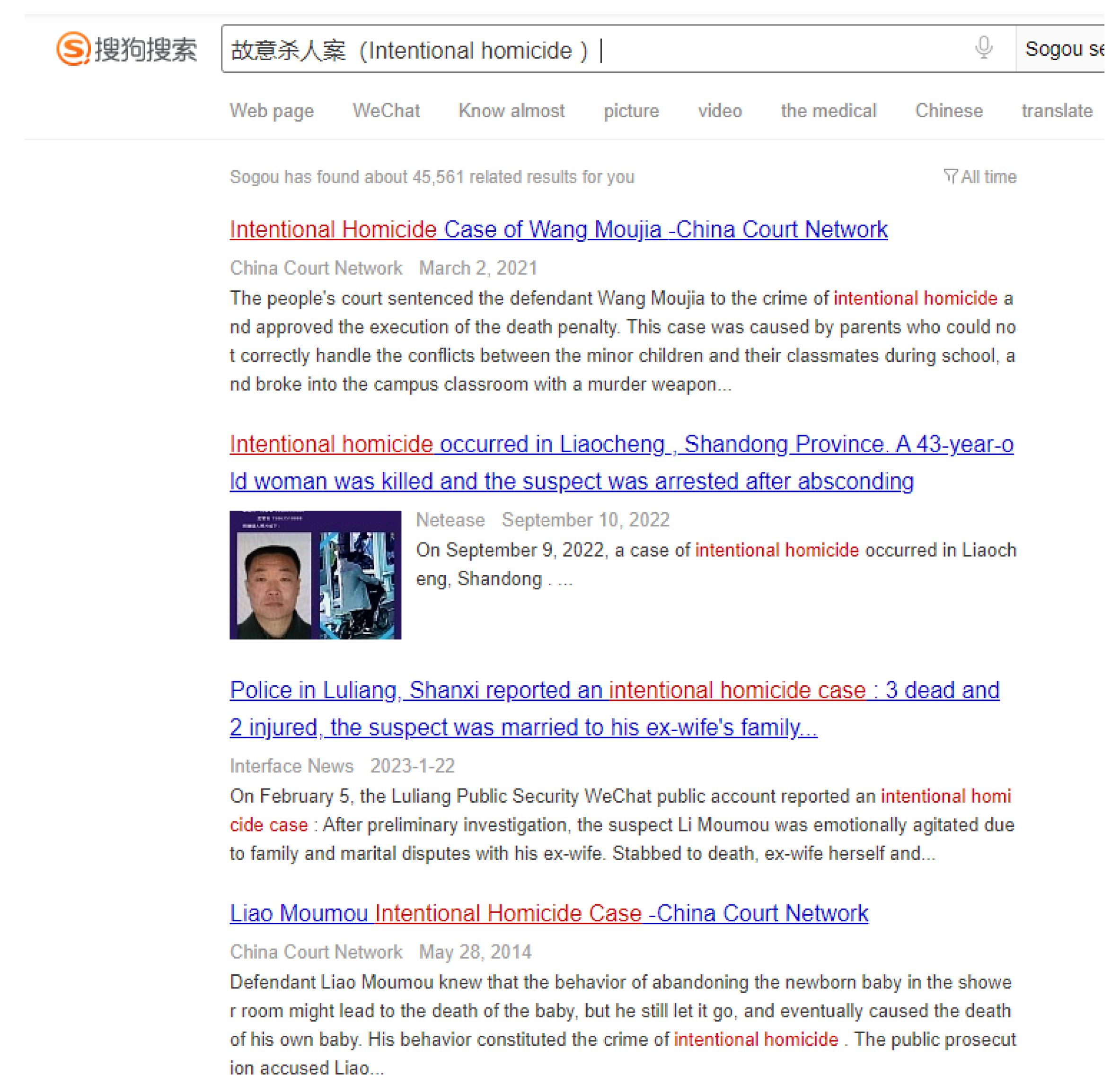Click the Sogou logo icon
The width and height of the screenshot is (1120, 1085).
pyautogui.click(x=74, y=50)
